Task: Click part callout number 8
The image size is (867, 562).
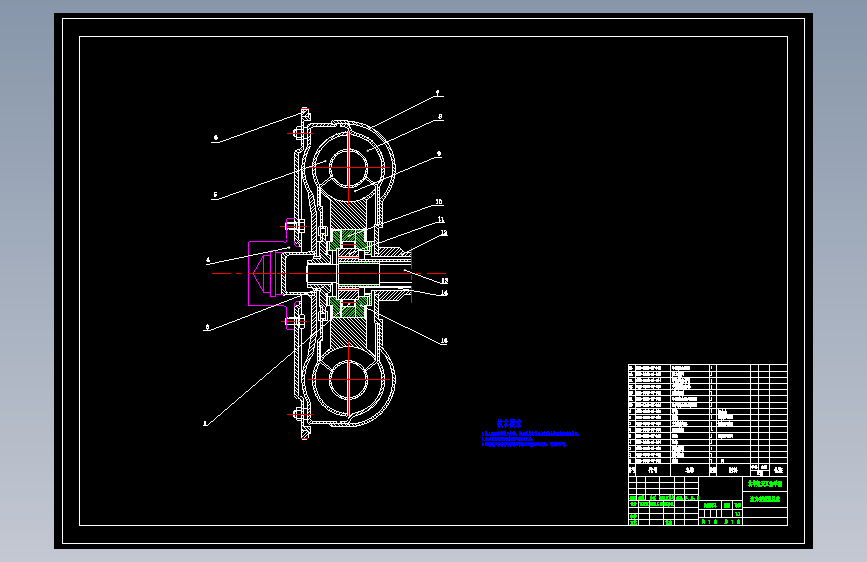Action: pos(440,117)
